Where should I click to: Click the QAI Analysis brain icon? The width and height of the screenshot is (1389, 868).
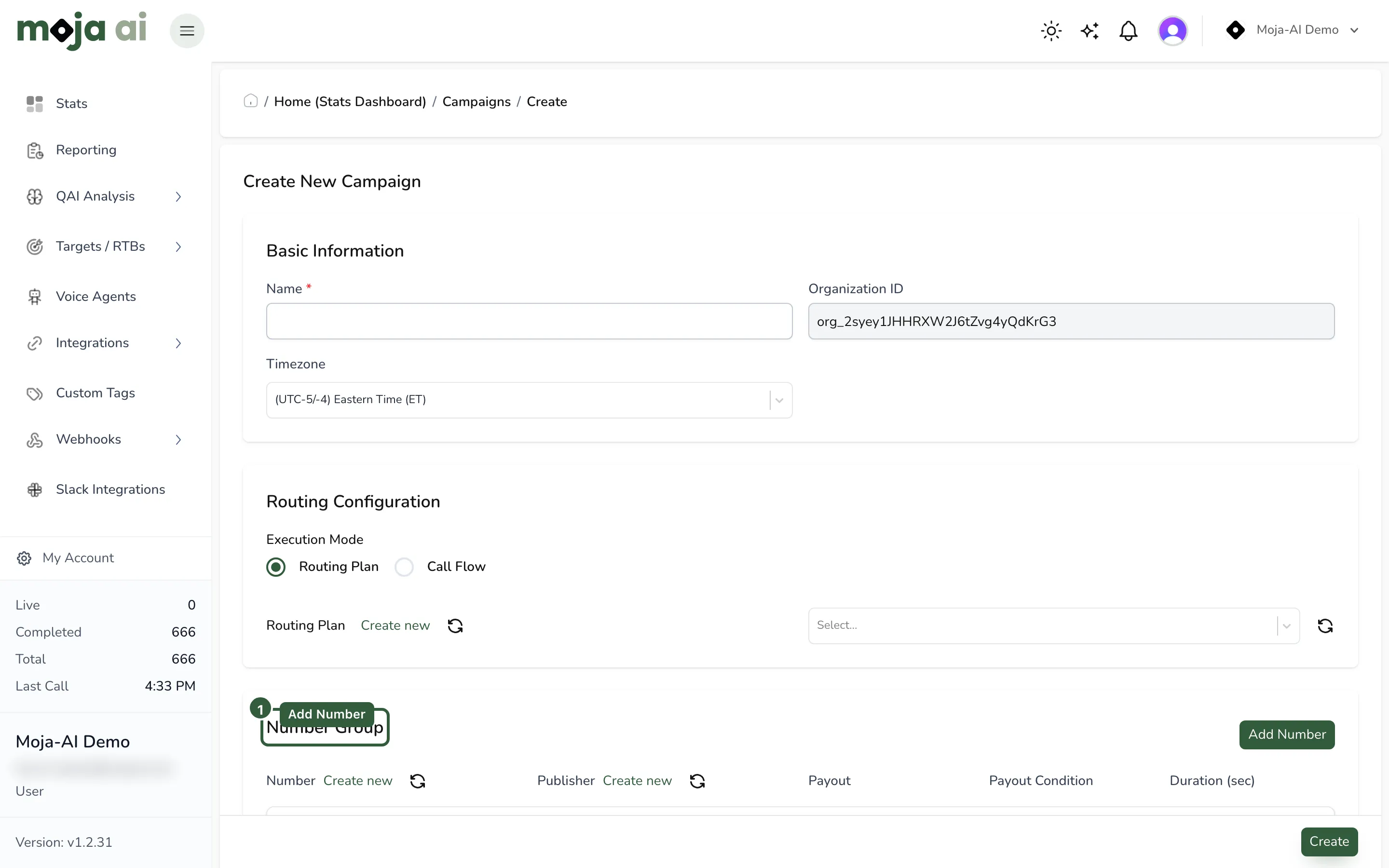(x=34, y=197)
